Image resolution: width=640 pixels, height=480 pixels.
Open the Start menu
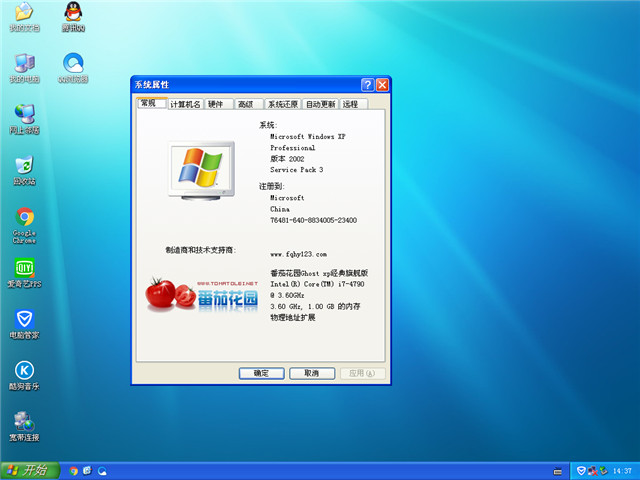pyautogui.click(x=30, y=471)
